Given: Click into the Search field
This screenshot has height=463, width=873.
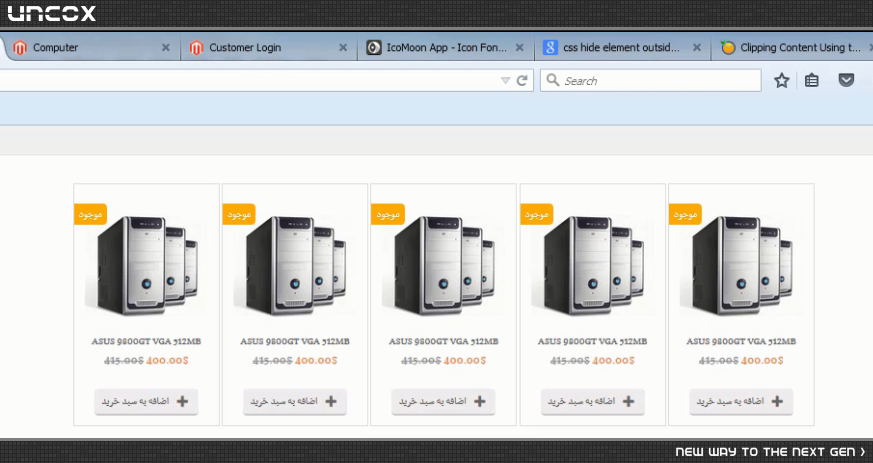Looking at the screenshot, I should pyautogui.click(x=650, y=81).
